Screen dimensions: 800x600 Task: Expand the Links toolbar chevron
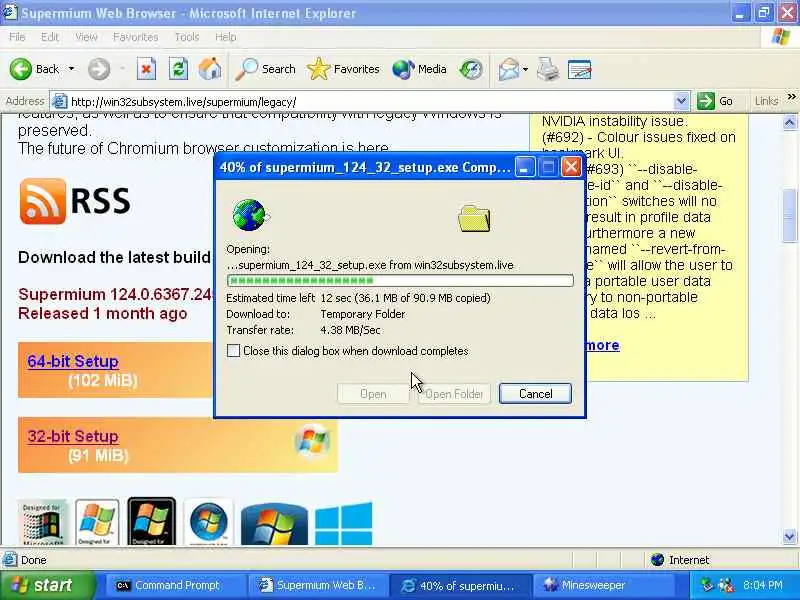pos(791,97)
